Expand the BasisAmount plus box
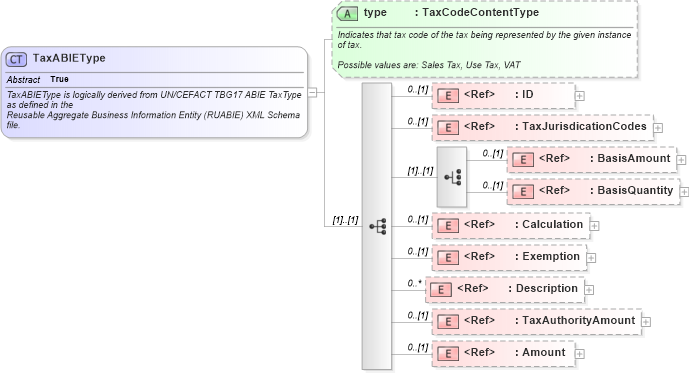The image size is (689, 374). (682, 160)
